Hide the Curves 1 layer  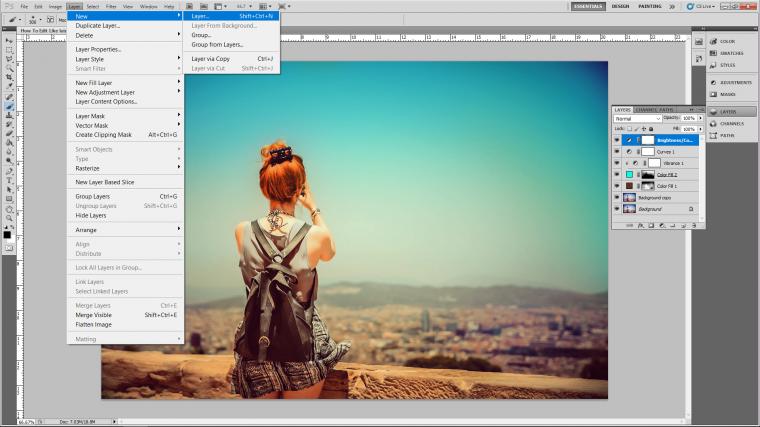pyautogui.click(x=617, y=152)
